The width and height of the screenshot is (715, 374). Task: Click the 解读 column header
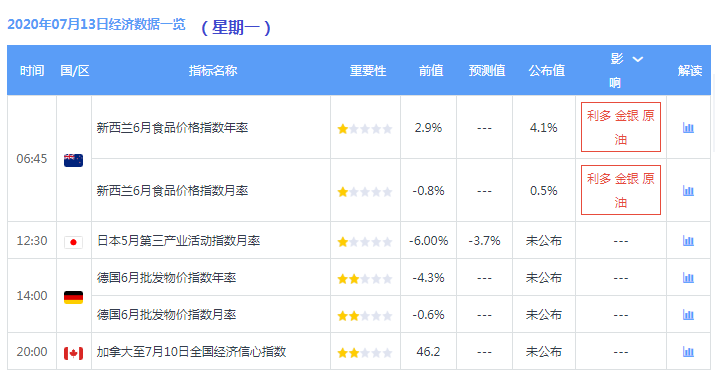click(689, 71)
